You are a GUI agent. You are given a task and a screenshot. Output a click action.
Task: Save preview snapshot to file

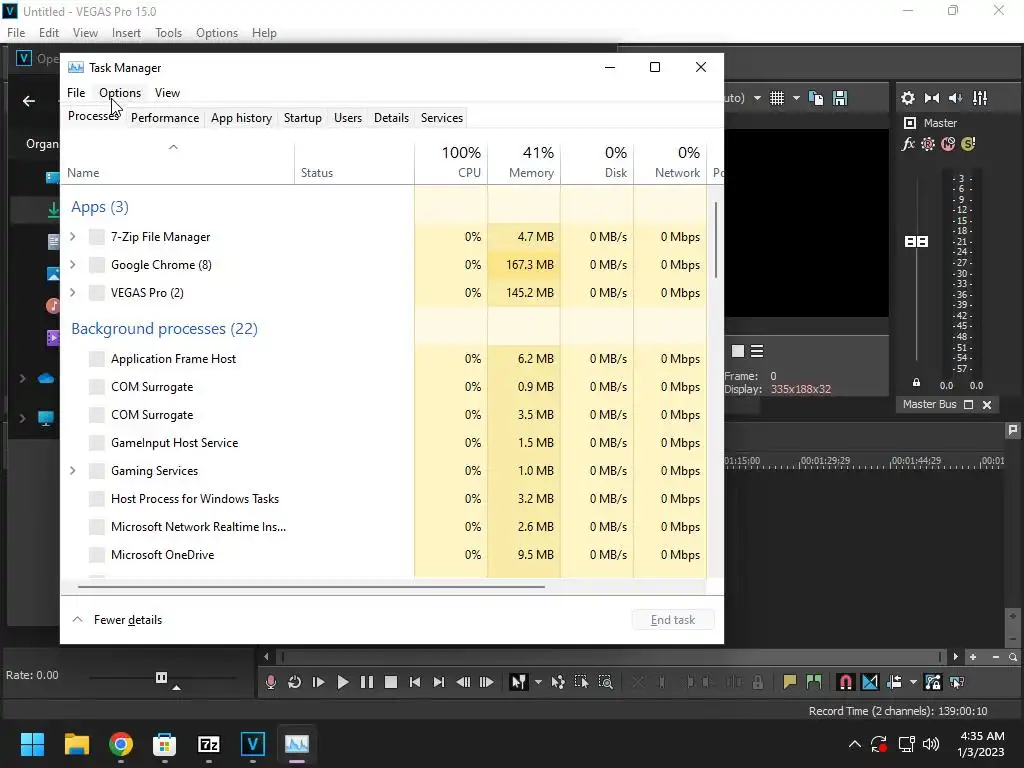(x=840, y=98)
